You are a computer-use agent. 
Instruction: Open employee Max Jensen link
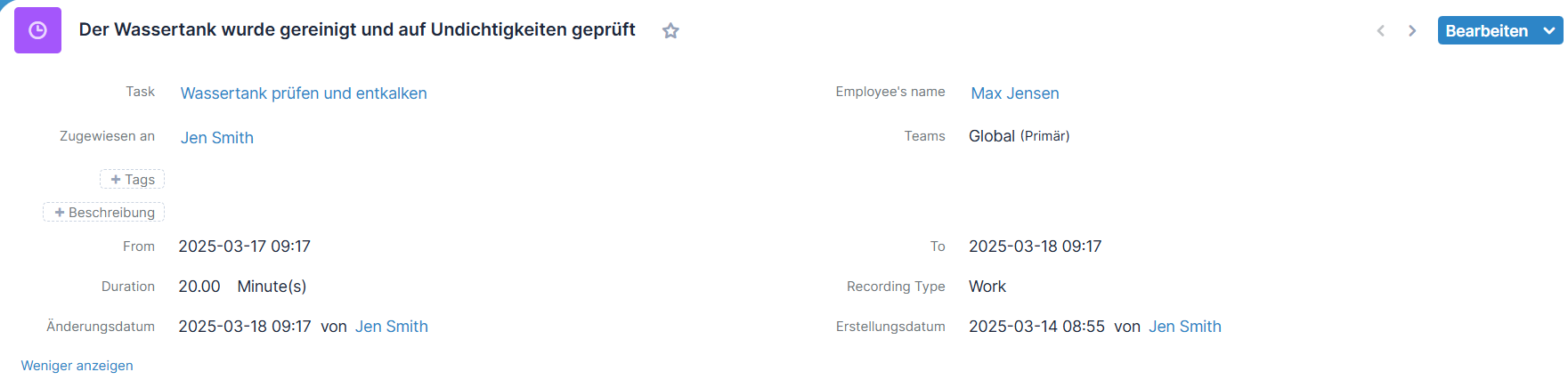point(1015,93)
